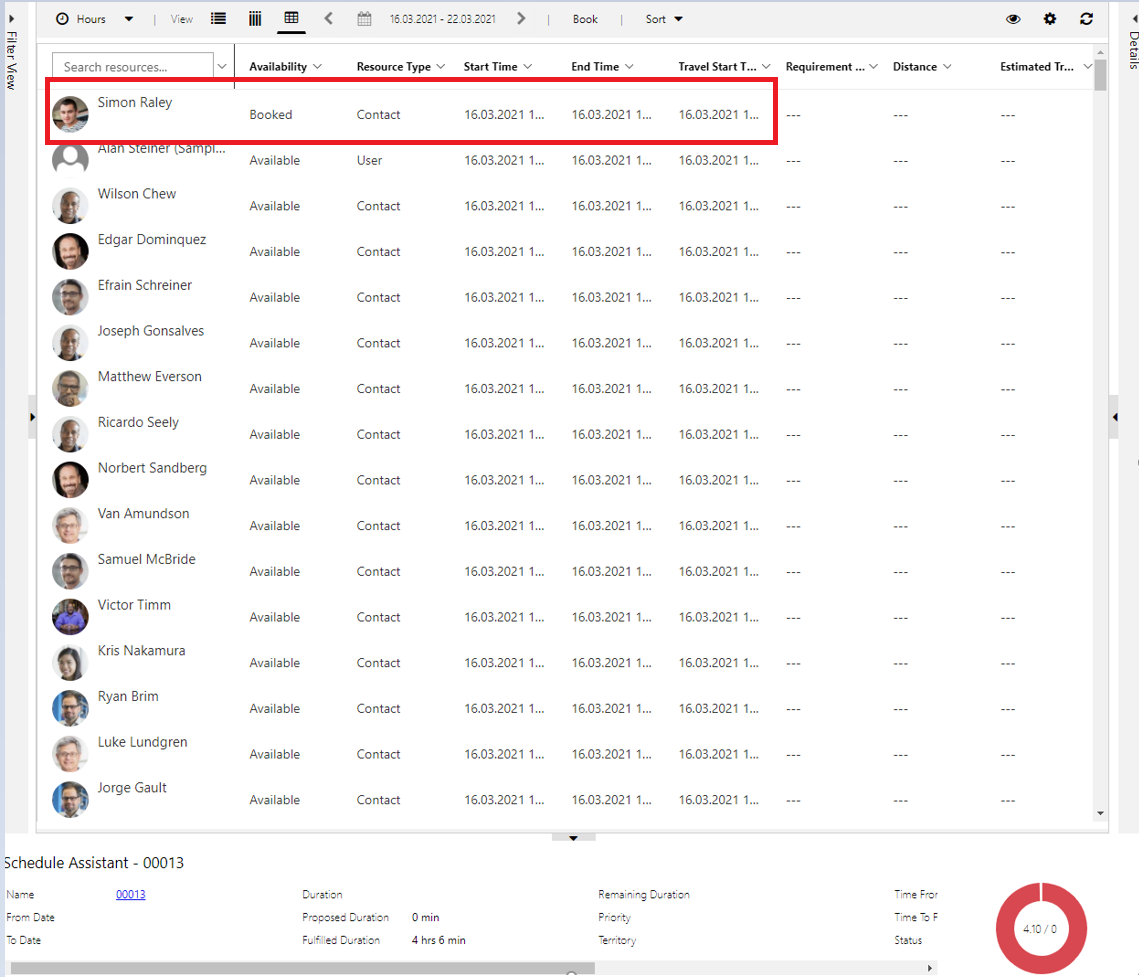Refresh the schedule board
Viewport: 1139px width, 977px height.
click(1087, 19)
